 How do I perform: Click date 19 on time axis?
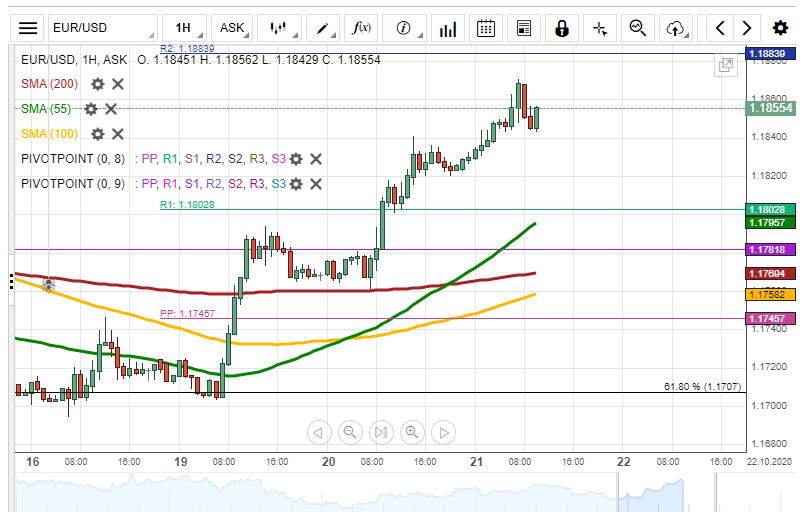[181, 461]
